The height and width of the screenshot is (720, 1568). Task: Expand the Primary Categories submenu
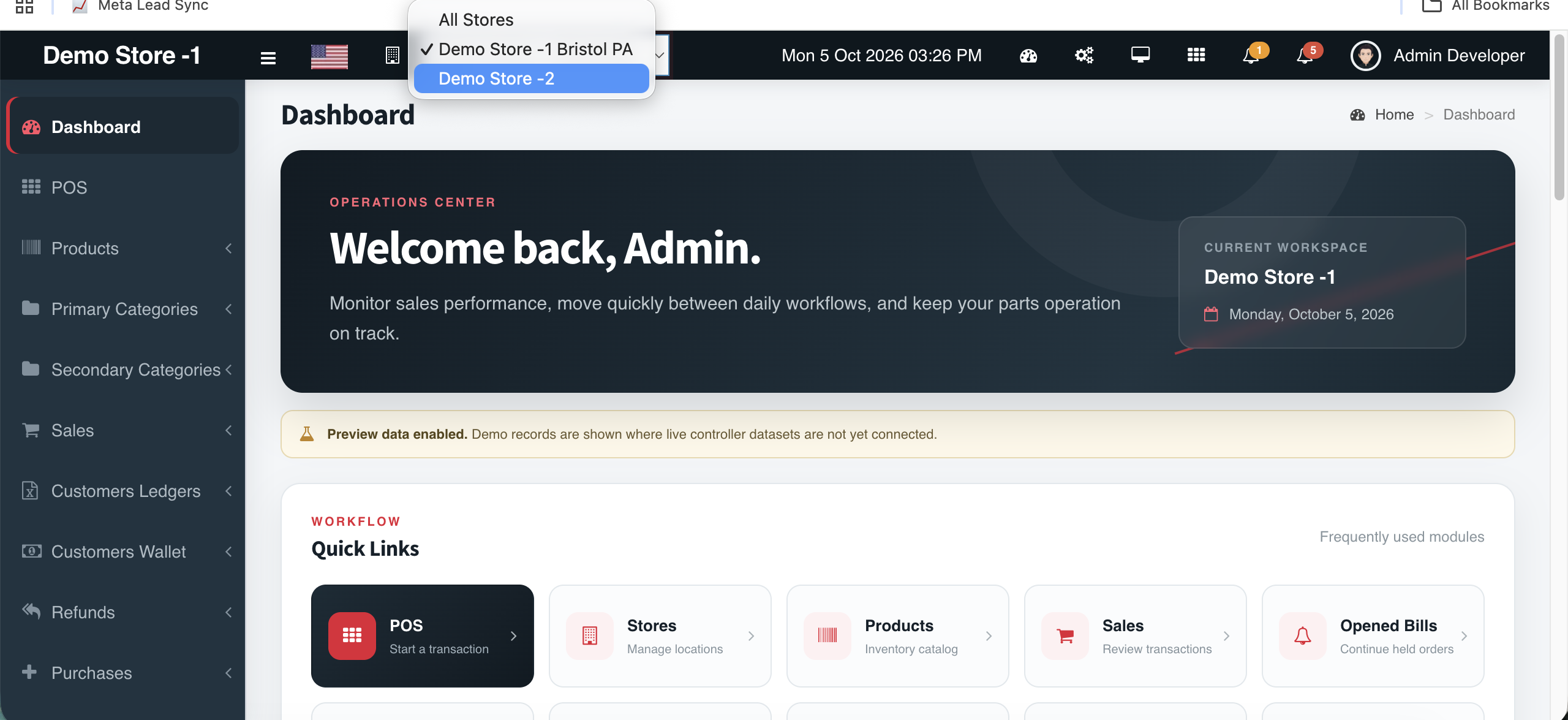[x=123, y=309]
